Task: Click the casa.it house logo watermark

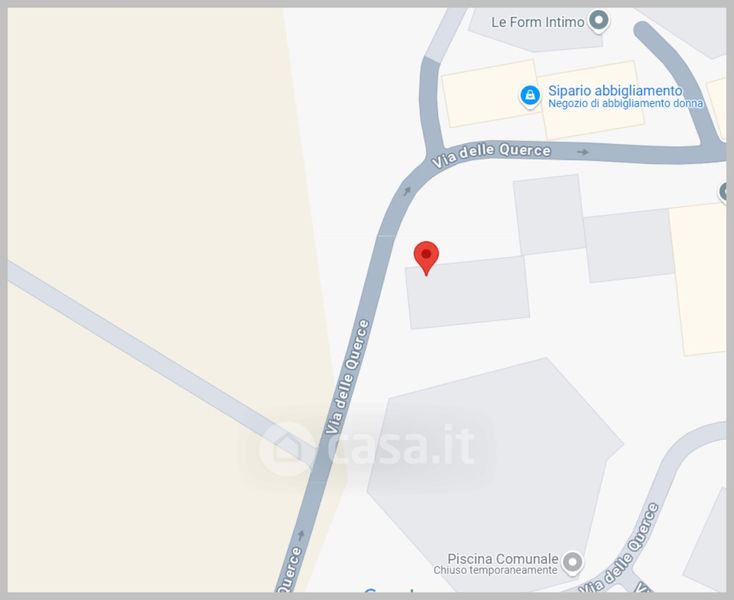Action: pyautogui.click(x=286, y=448)
